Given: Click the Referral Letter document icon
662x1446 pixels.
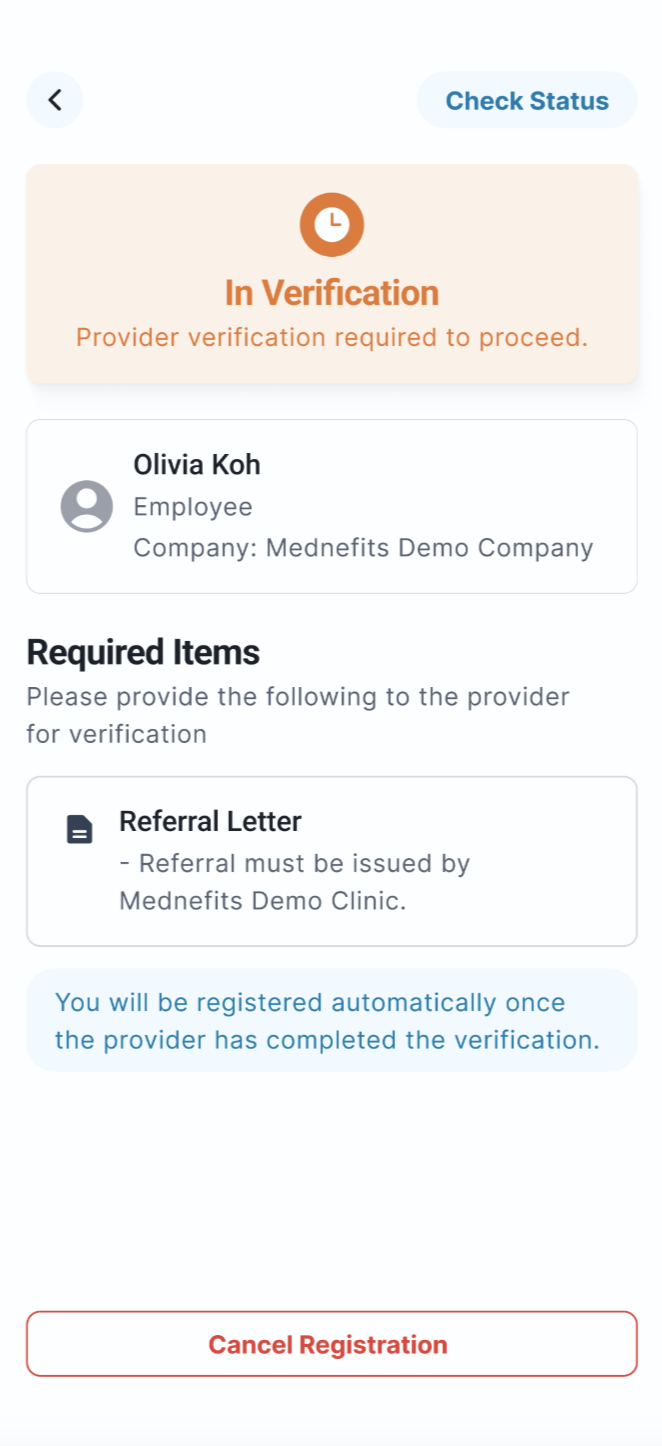Looking at the screenshot, I should pyautogui.click(x=80, y=829).
